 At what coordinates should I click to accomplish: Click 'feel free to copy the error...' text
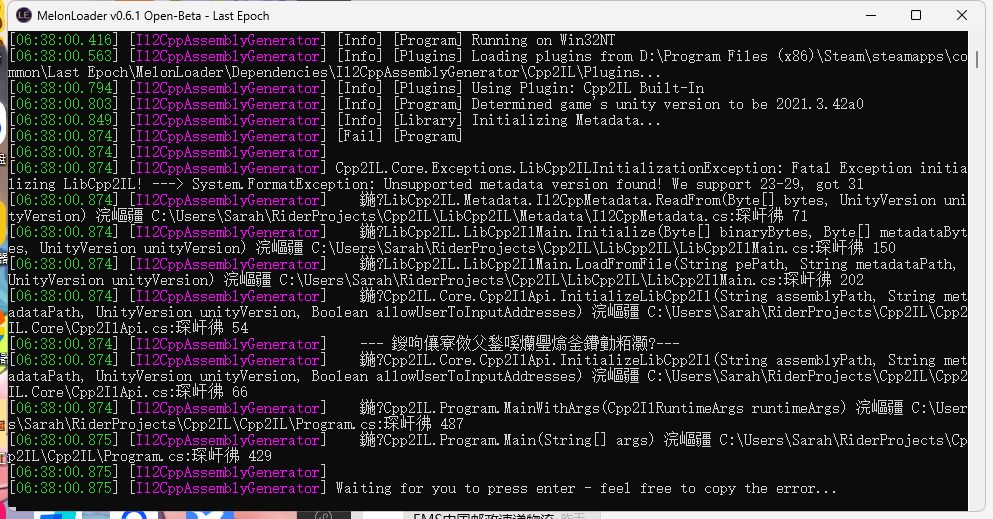718,488
